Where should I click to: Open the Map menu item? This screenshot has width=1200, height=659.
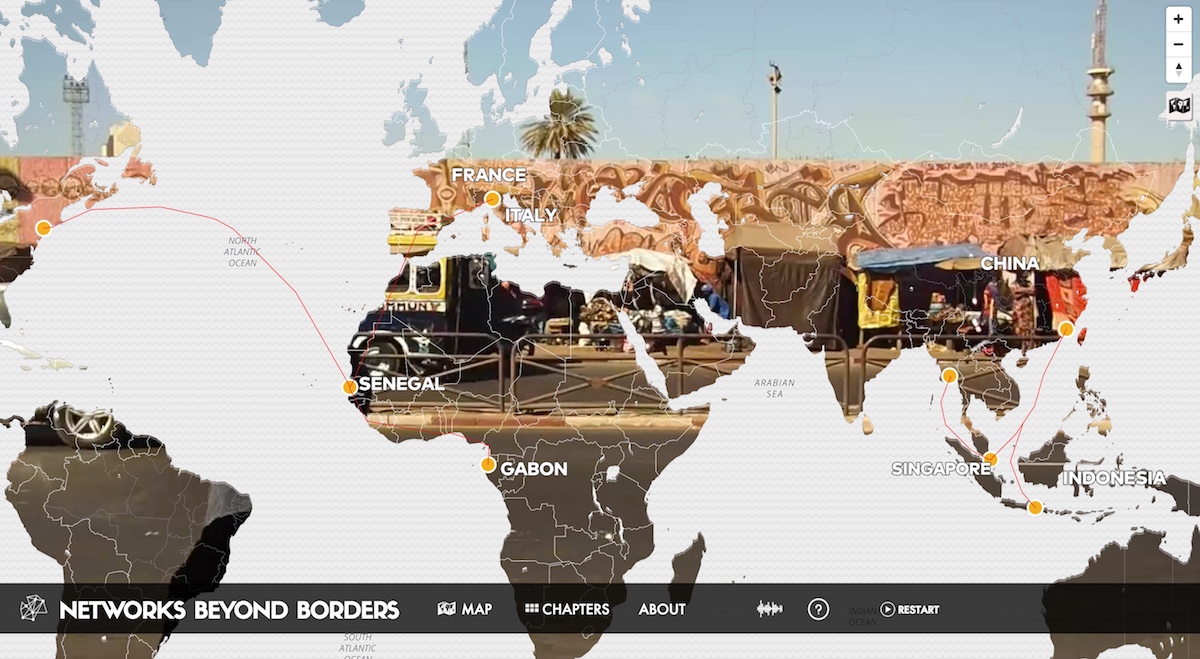(465, 609)
